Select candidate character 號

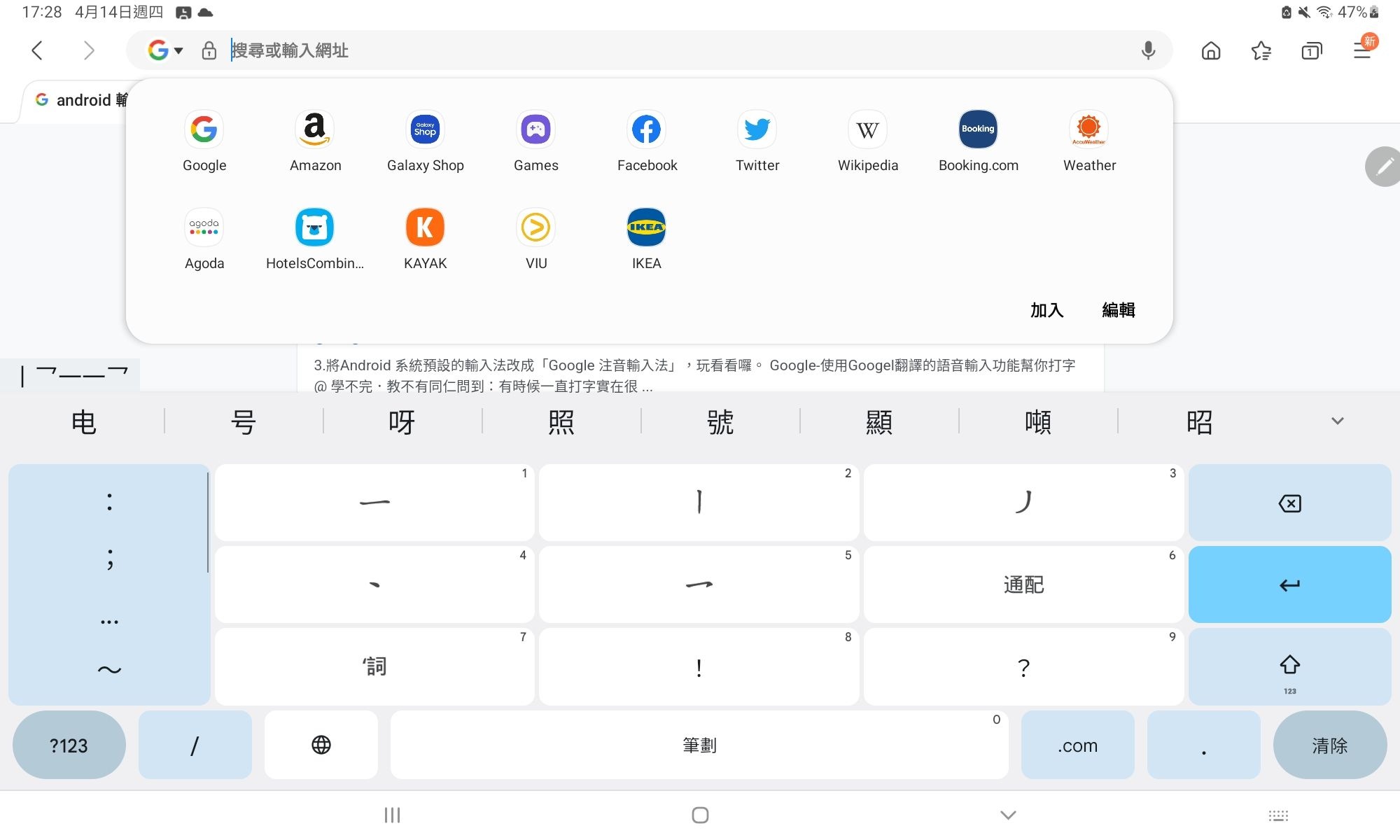[x=720, y=422]
